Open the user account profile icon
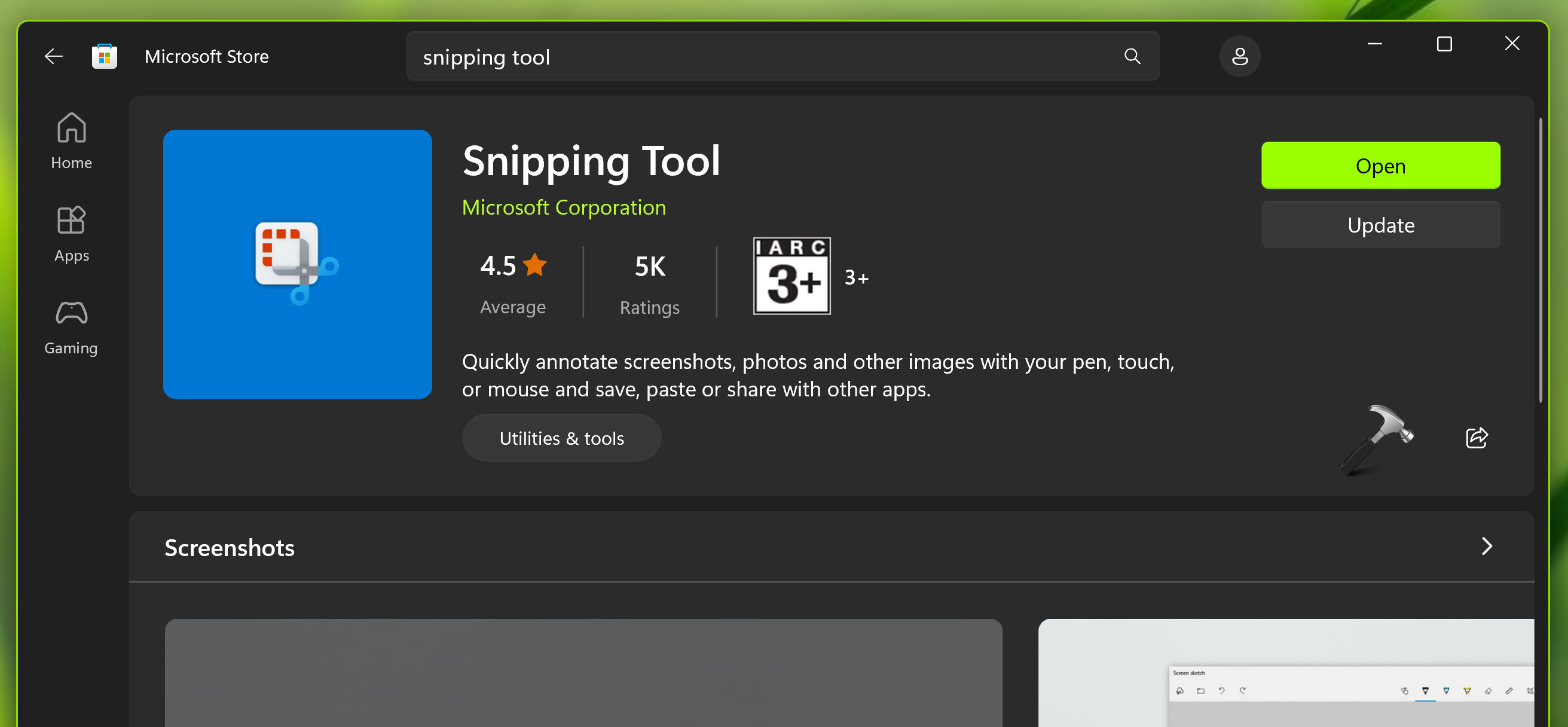The height and width of the screenshot is (727, 1568). [x=1239, y=57]
